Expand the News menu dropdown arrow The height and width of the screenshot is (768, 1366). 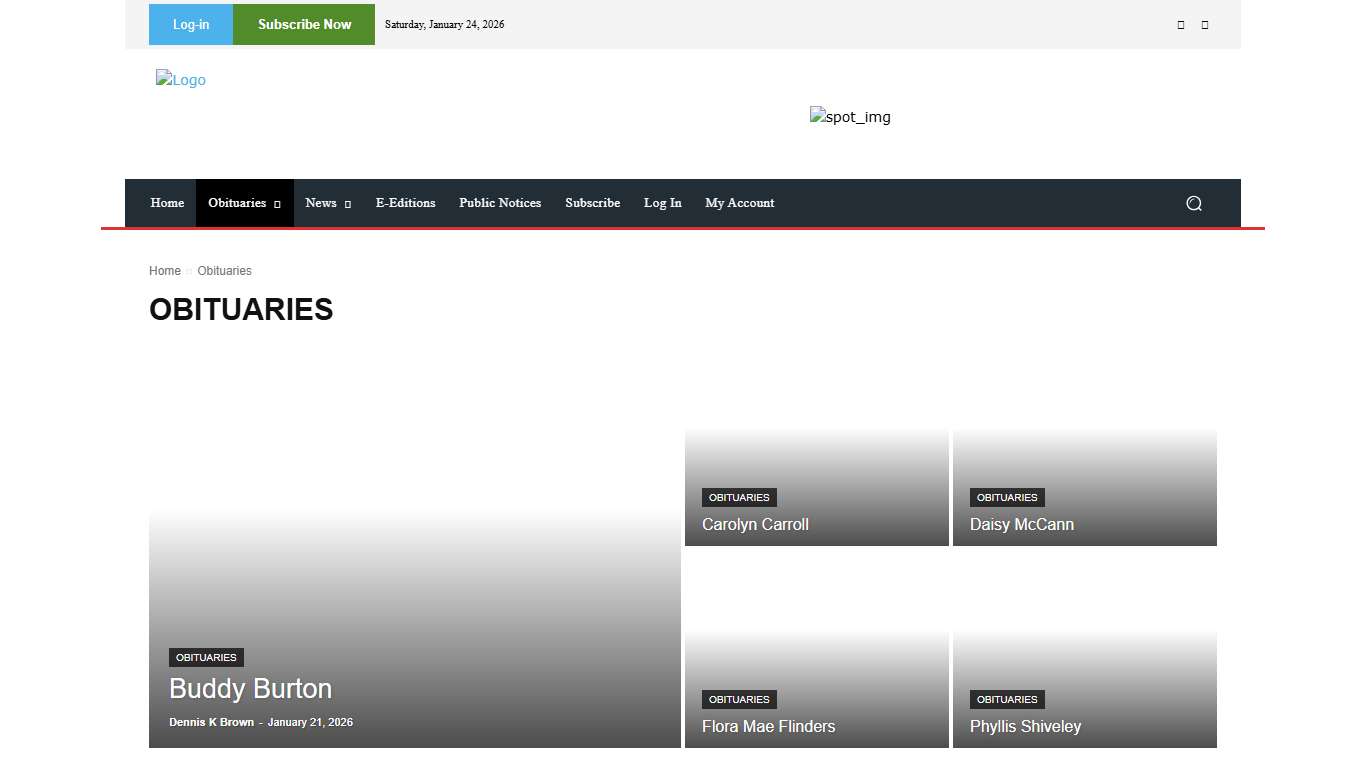coord(347,204)
